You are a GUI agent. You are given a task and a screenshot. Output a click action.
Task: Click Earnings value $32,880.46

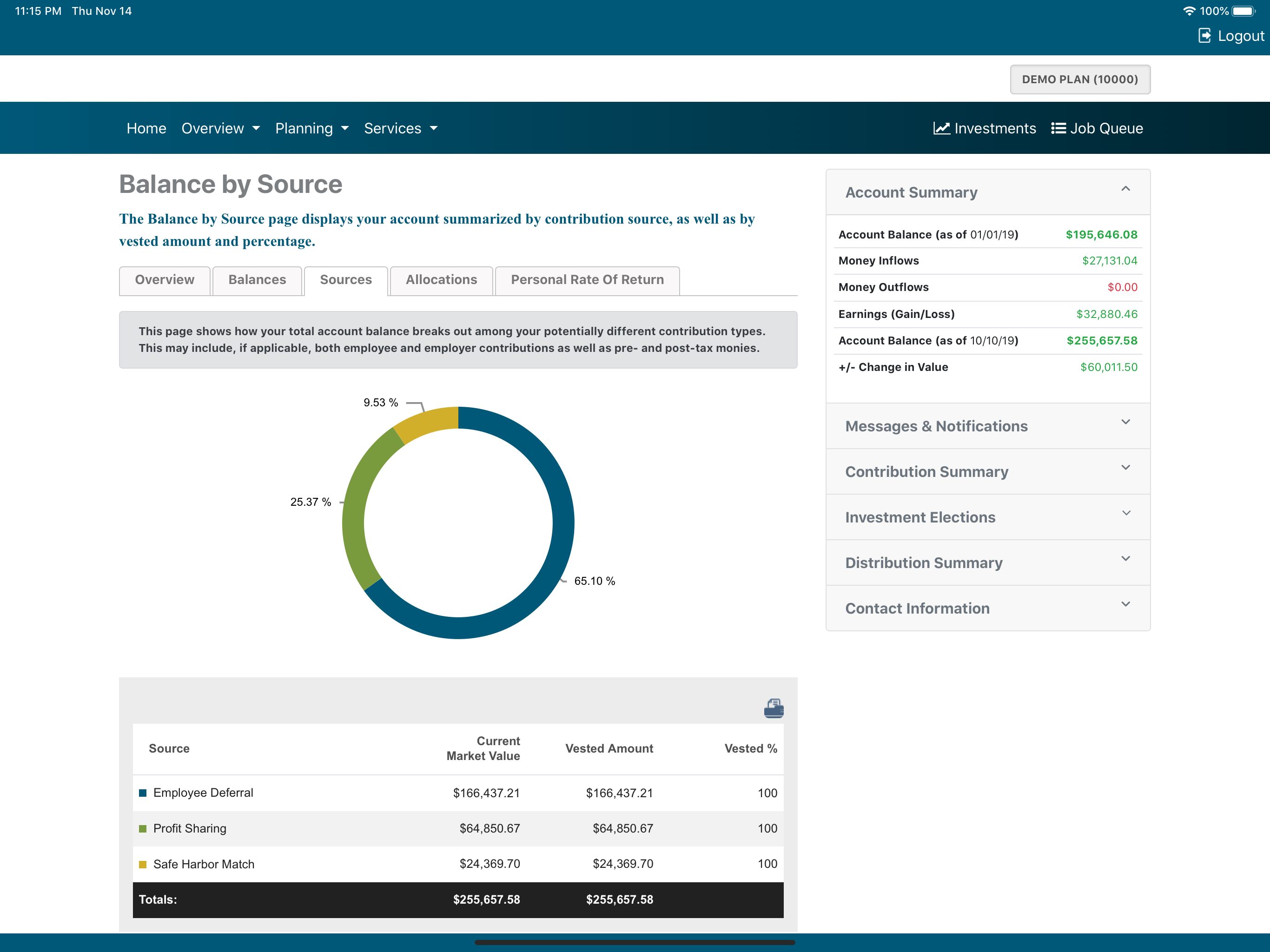(1106, 314)
